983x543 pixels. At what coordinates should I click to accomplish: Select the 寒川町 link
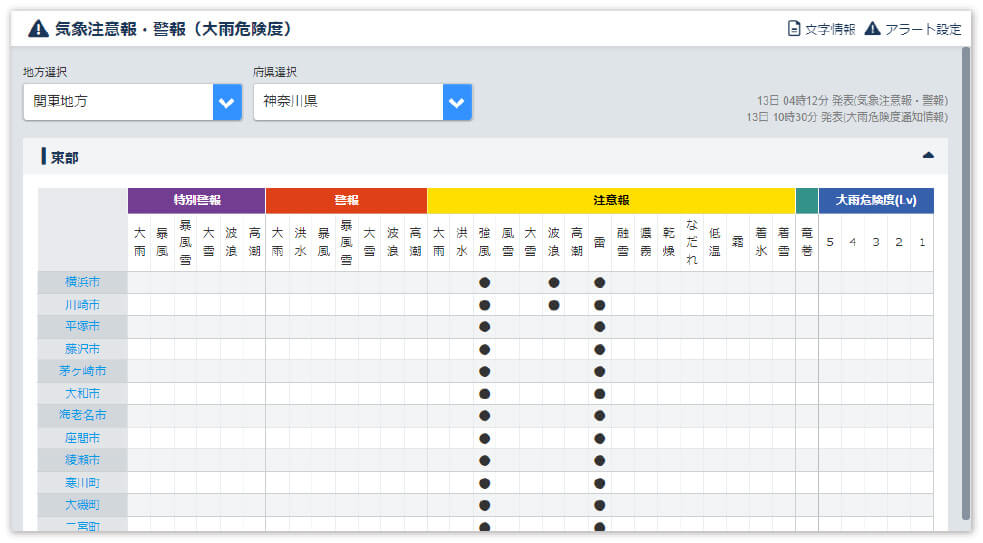click(82, 482)
